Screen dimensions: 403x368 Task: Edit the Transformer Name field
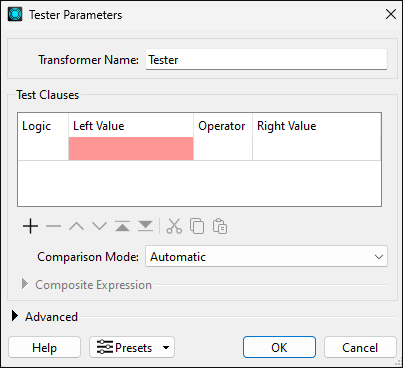point(266,60)
